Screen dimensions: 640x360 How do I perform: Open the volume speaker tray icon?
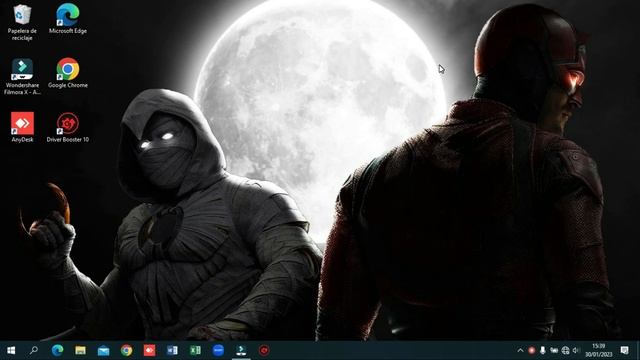point(576,350)
